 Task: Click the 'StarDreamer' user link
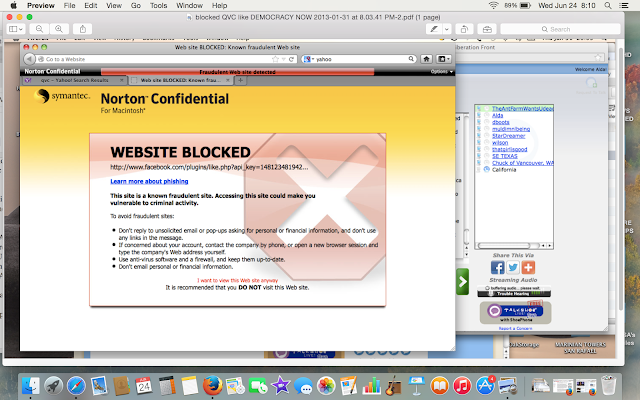(509, 136)
